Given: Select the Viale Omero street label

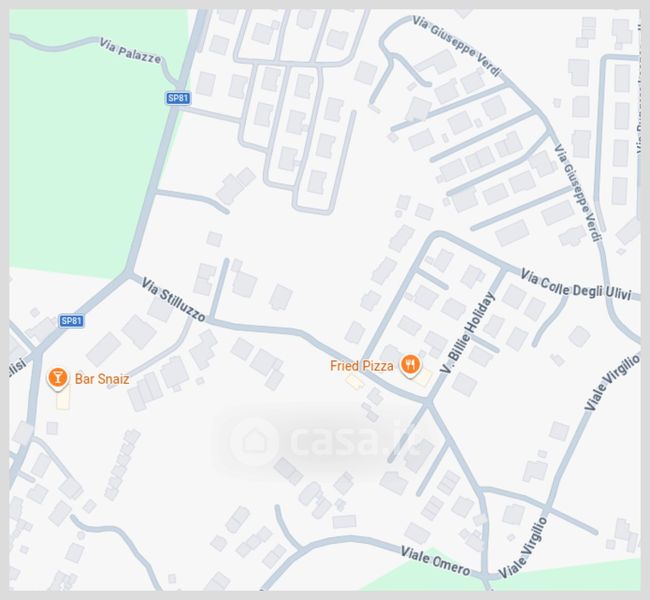Looking at the screenshot, I should pos(436,561).
